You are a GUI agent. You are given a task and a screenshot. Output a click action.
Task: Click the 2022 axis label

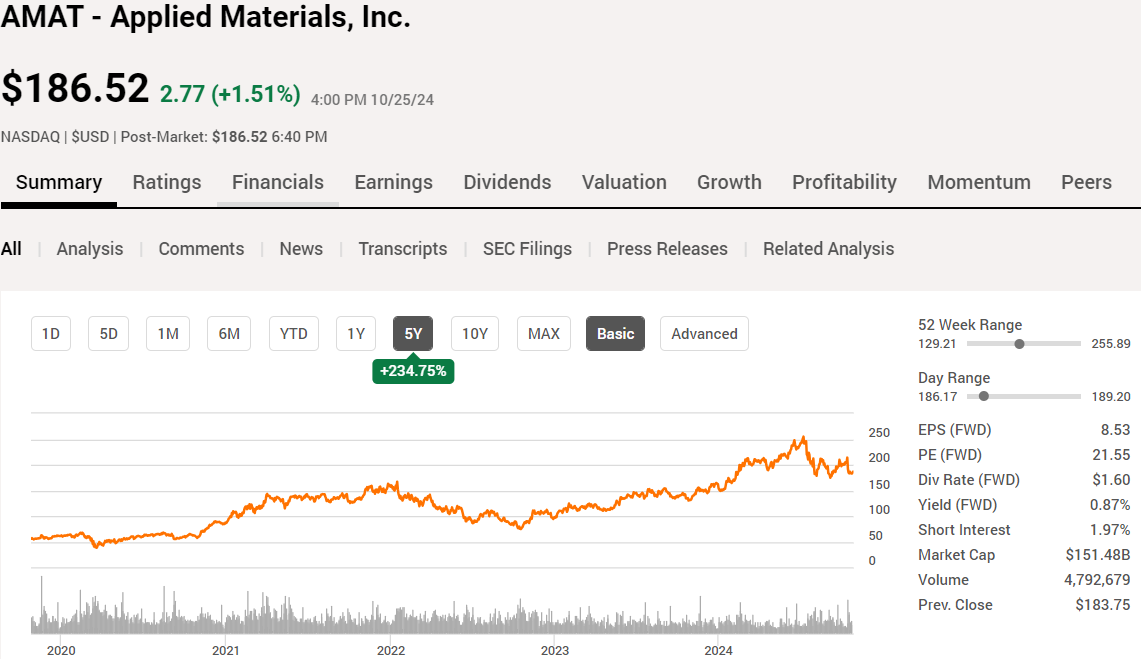pyautogui.click(x=391, y=650)
